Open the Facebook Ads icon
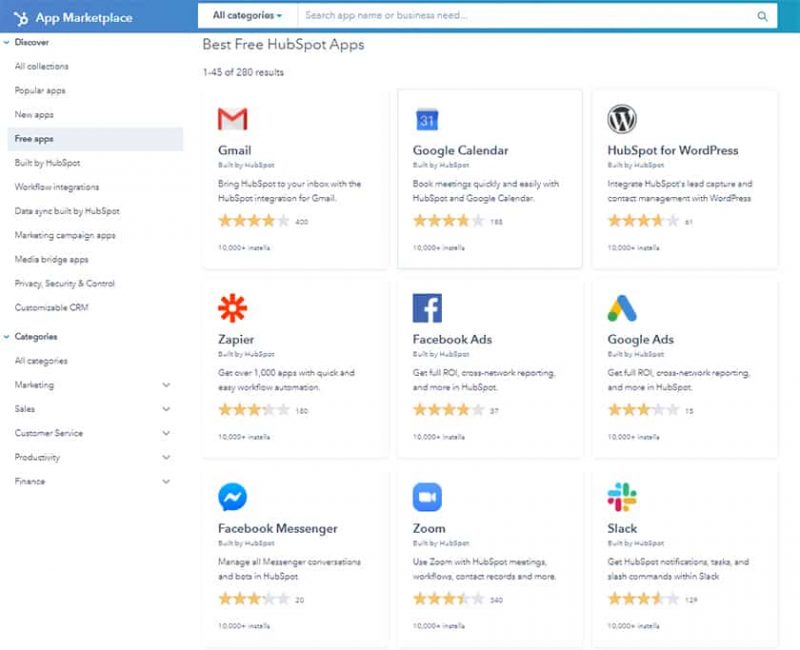Viewport: 800px width, 650px height. (x=427, y=308)
